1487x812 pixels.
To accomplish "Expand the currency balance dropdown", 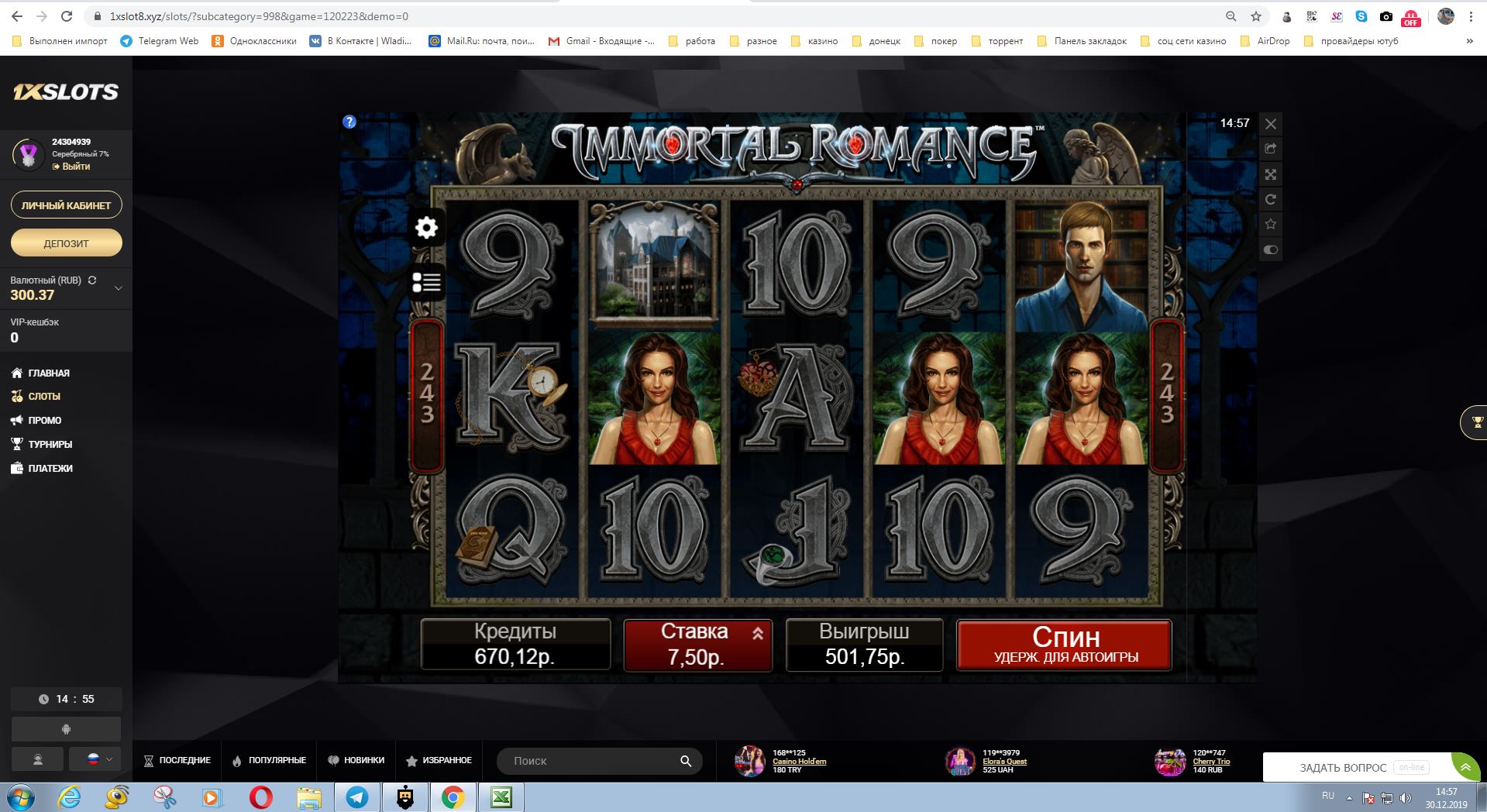I will (x=119, y=288).
